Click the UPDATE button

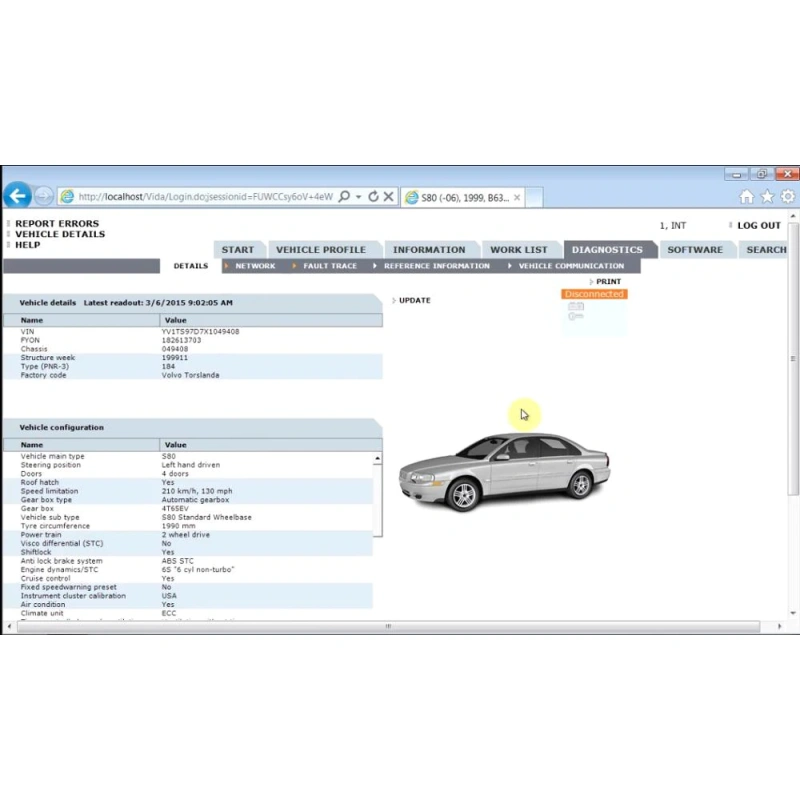pos(414,301)
